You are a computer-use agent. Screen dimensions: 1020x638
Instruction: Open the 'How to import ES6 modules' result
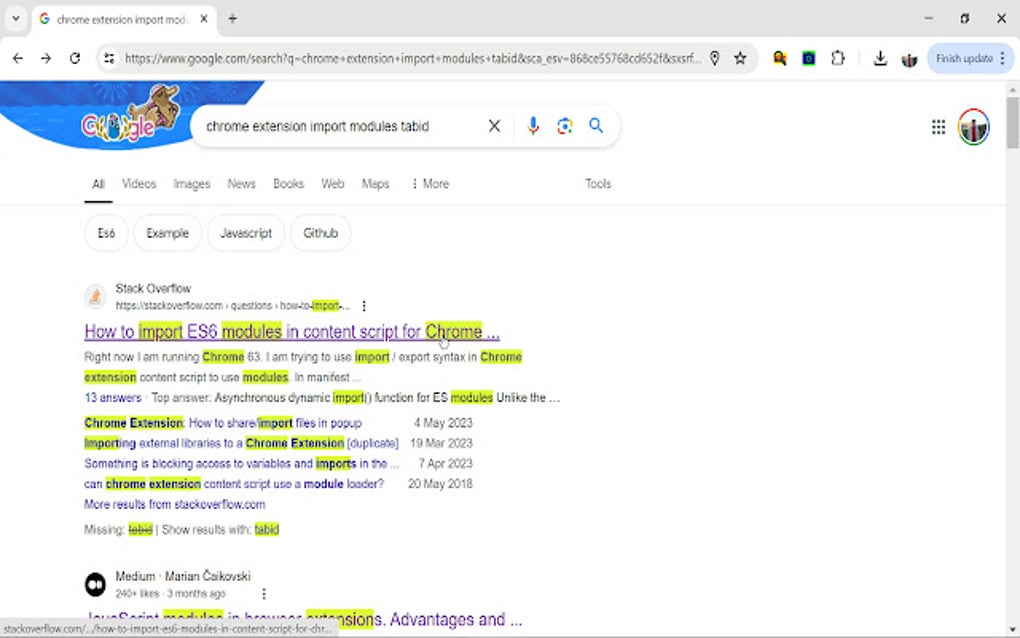click(291, 331)
